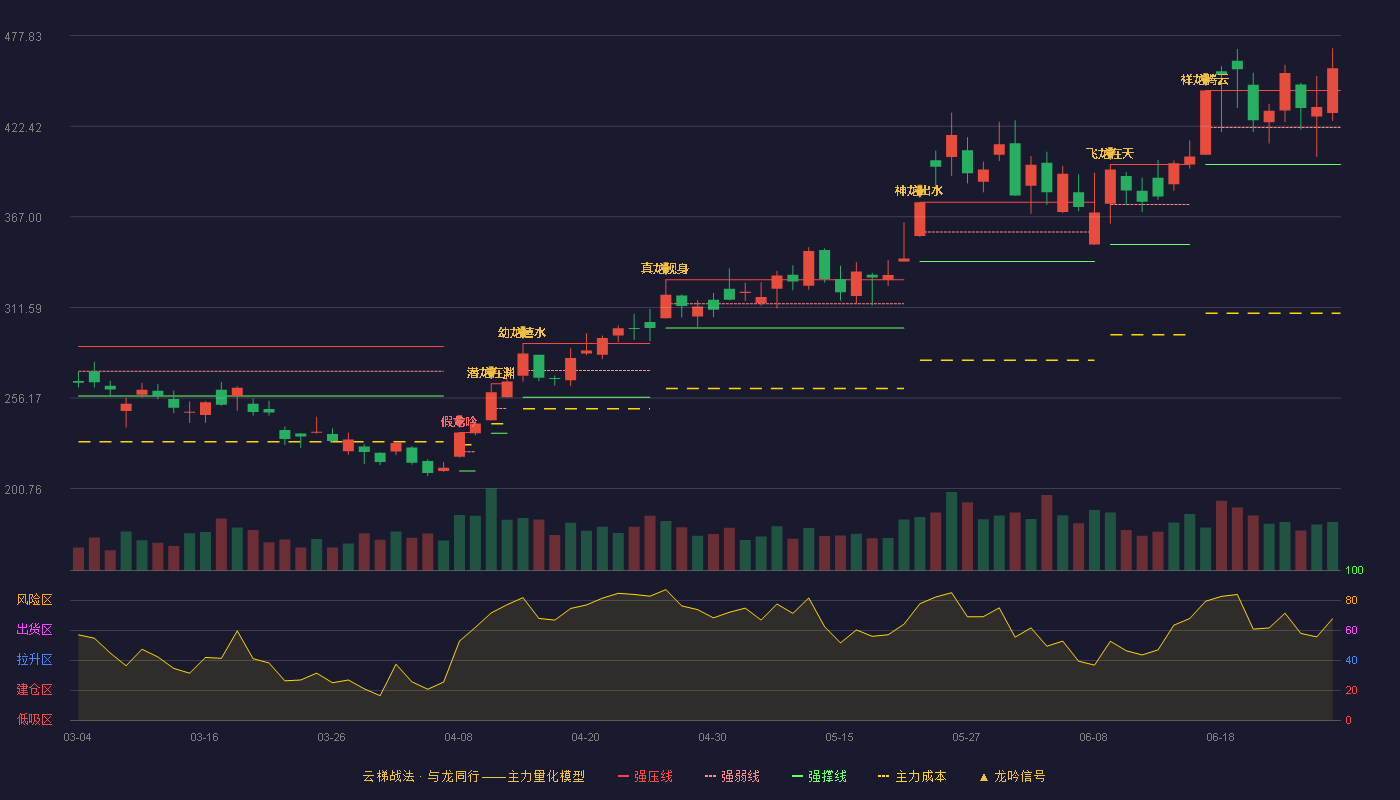Select the 神龙出水 signal marker

click(x=919, y=190)
